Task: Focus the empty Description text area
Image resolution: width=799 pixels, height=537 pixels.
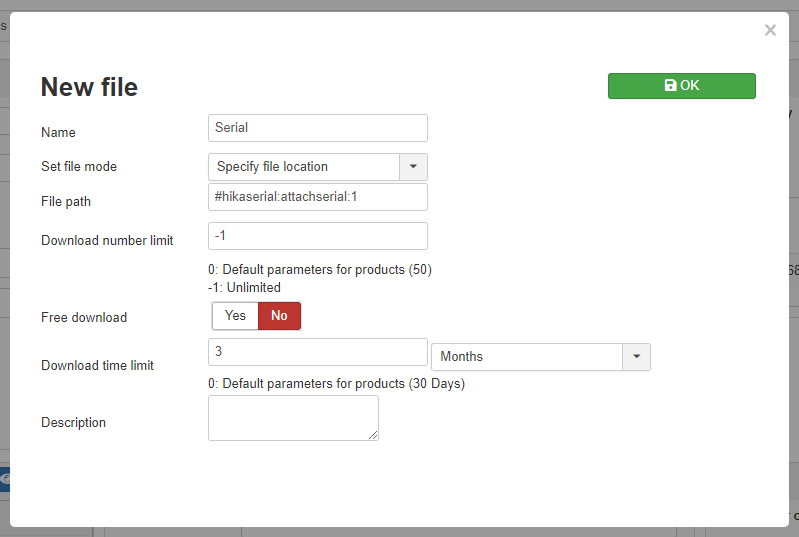Action: click(x=293, y=418)
